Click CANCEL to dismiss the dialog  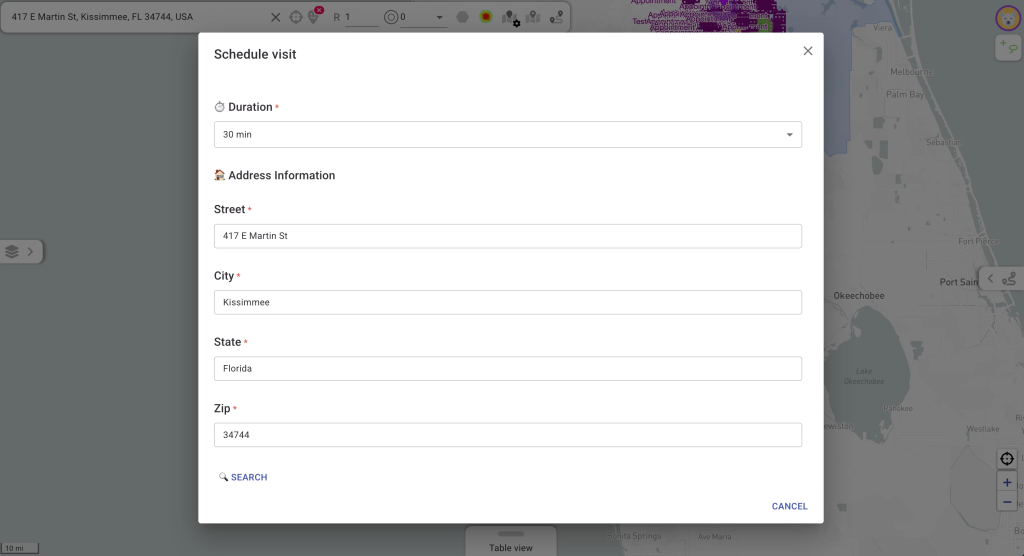click(789, 506)
